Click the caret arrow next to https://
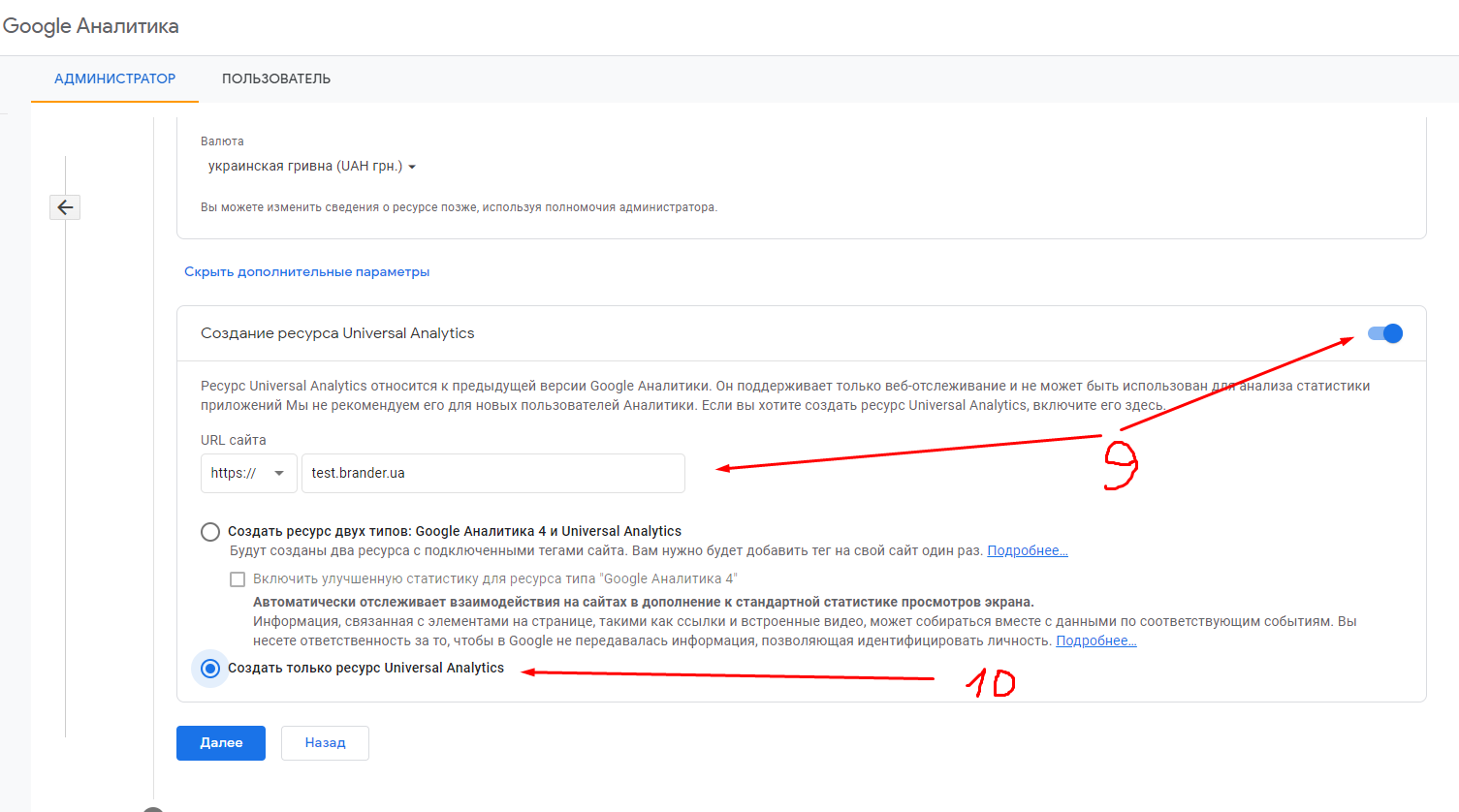This screenshot has height=812, width=1459. (279, 474)
